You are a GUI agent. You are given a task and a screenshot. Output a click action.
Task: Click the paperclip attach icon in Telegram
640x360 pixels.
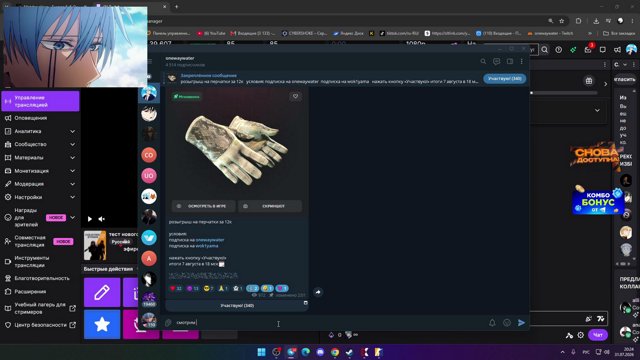[x=168, y=323]
